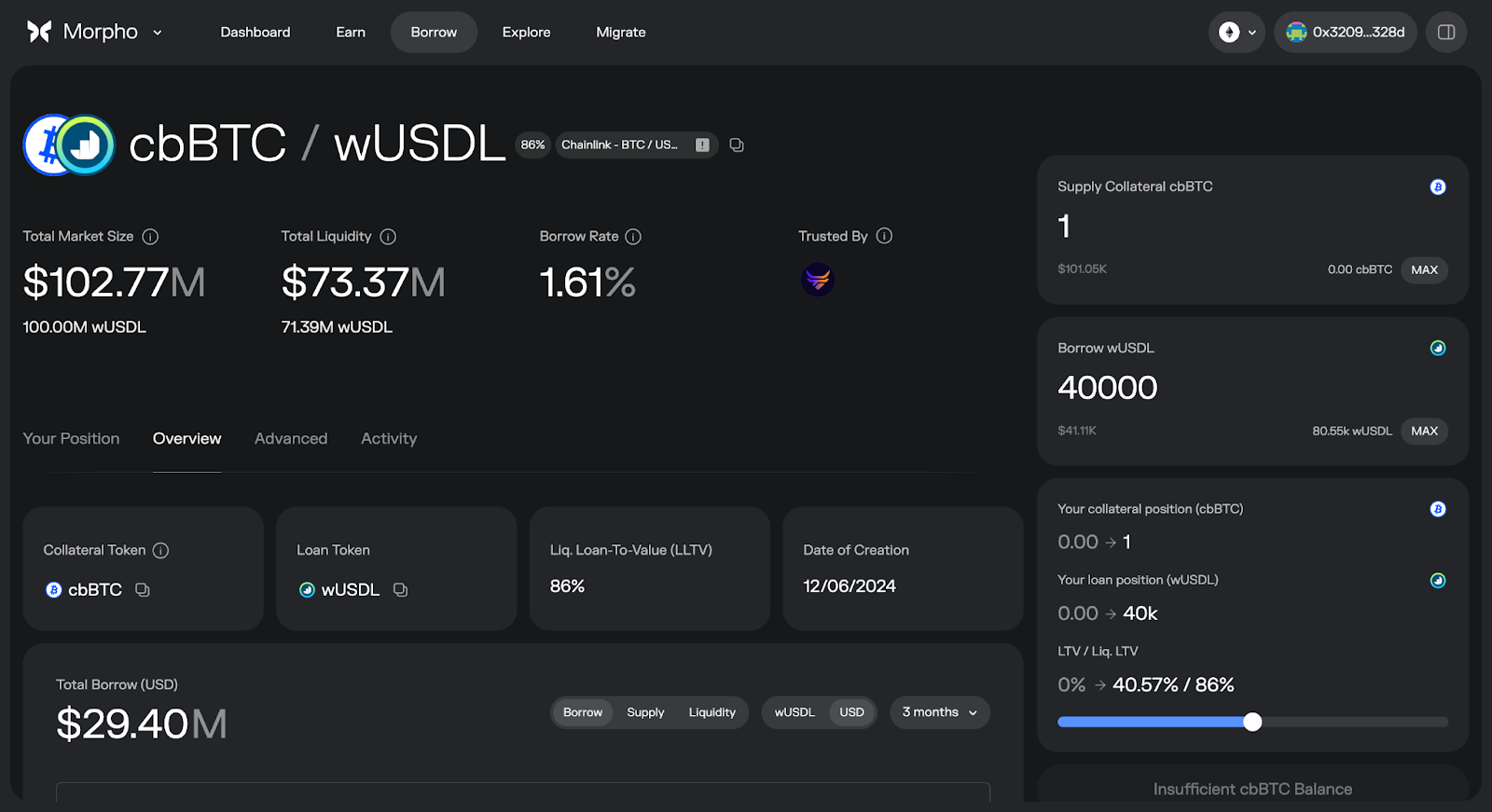Show info for Borrow Rate
Viewport: 1492px width, 812px height.
coord(633,237)
